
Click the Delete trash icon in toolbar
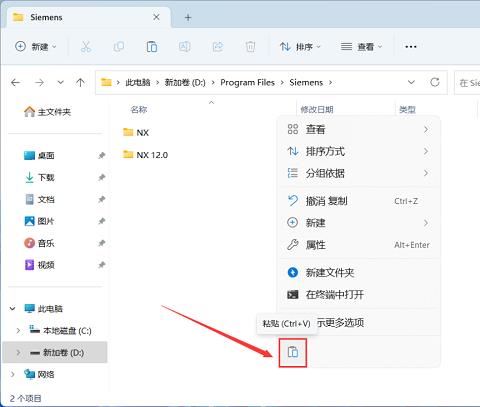250,47
